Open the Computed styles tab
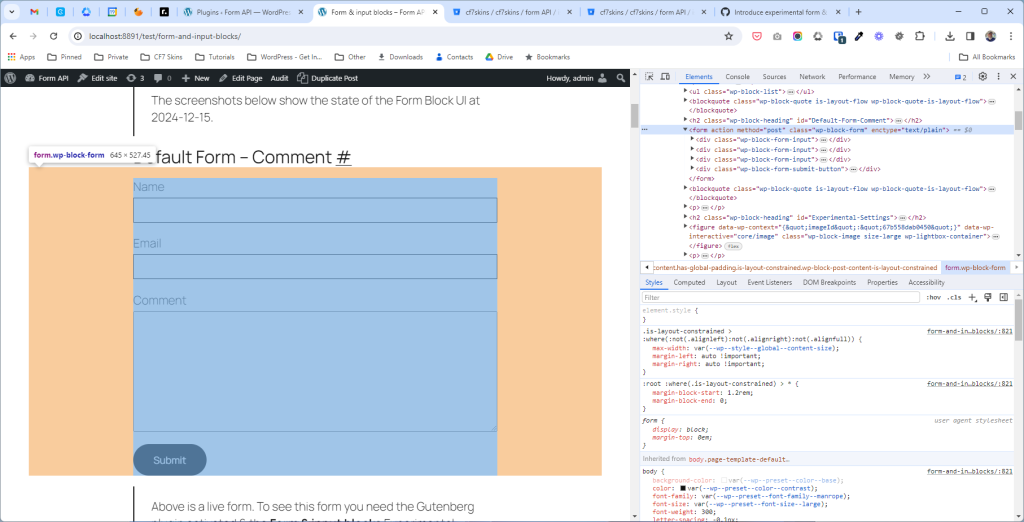The height and width of the screenshot is (522, 1024). coord(689,282)
